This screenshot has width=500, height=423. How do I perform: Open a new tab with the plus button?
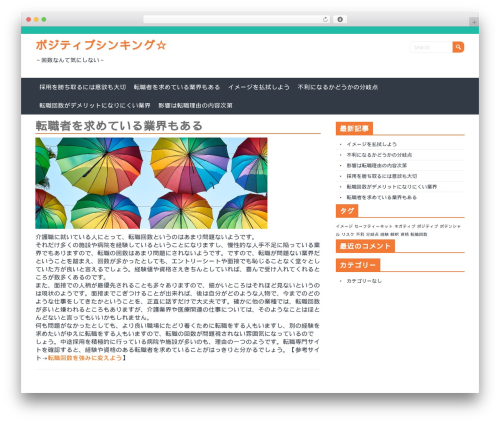[474, 22]
